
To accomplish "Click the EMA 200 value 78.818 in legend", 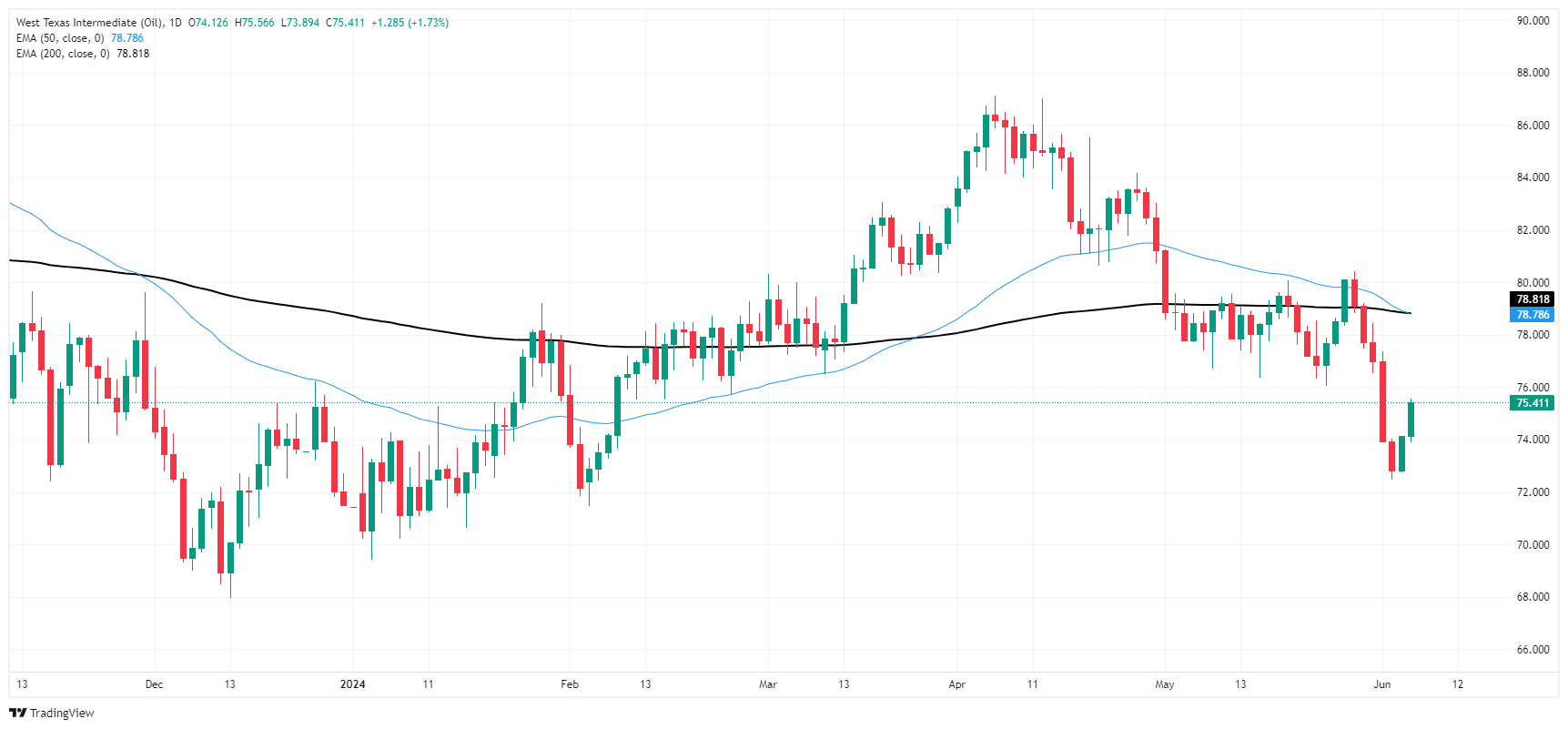I will point(133,54).
